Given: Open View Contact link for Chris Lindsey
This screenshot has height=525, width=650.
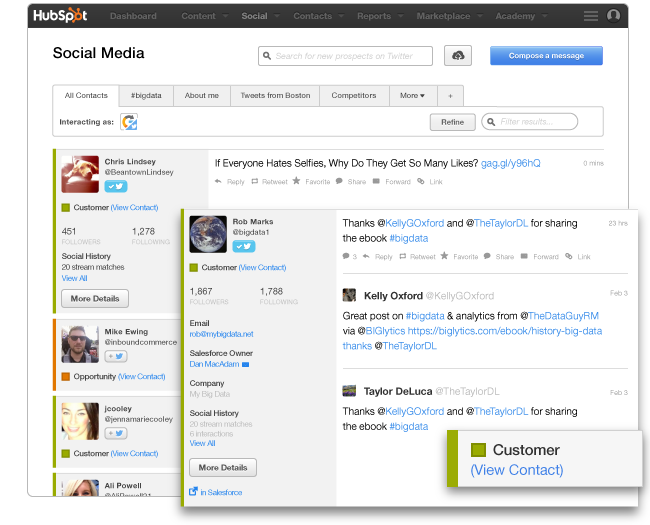Looking at the screenshot, I should pos(134,207).
